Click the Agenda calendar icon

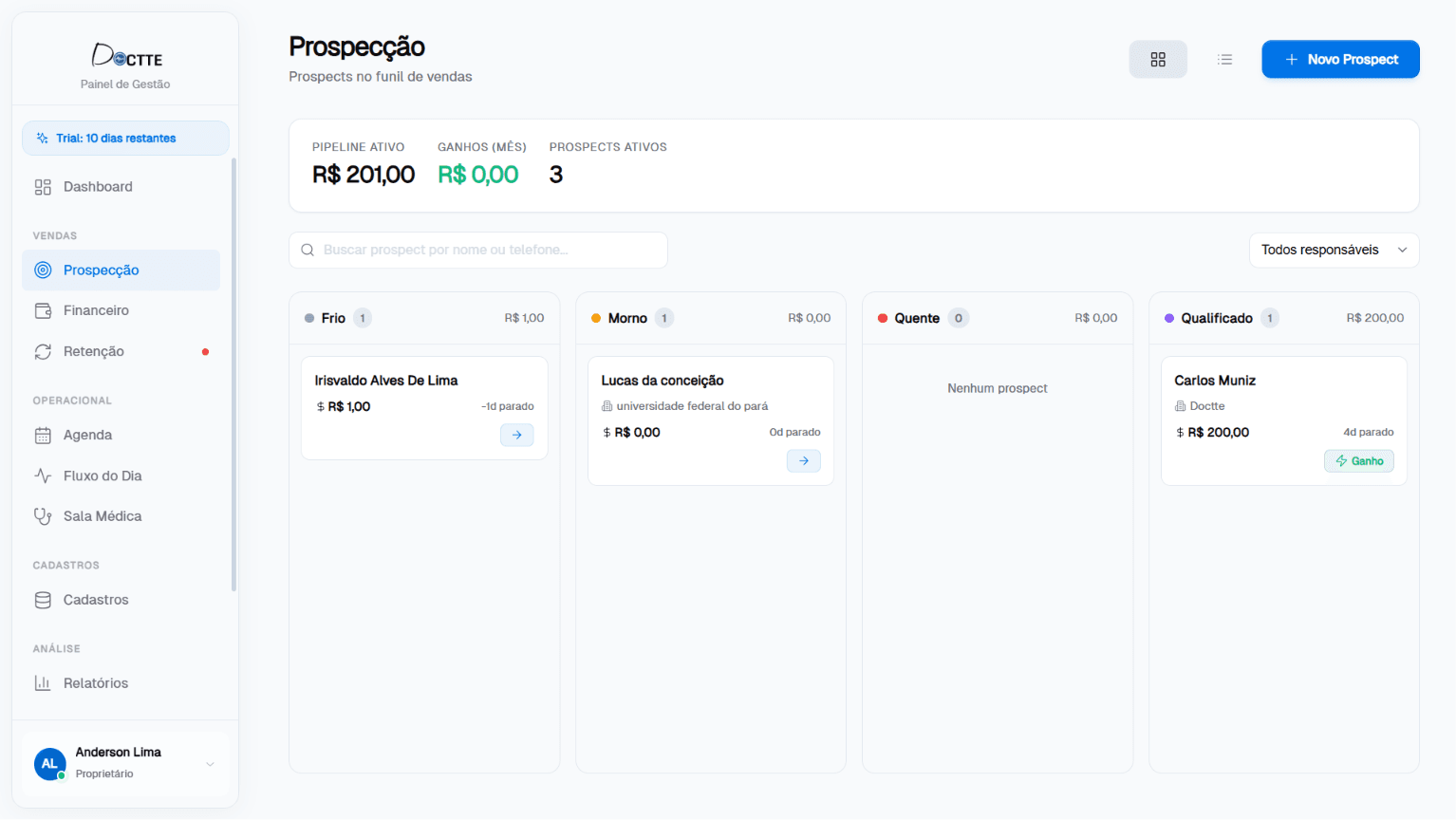pyautogui.click(x=43, y=435)
